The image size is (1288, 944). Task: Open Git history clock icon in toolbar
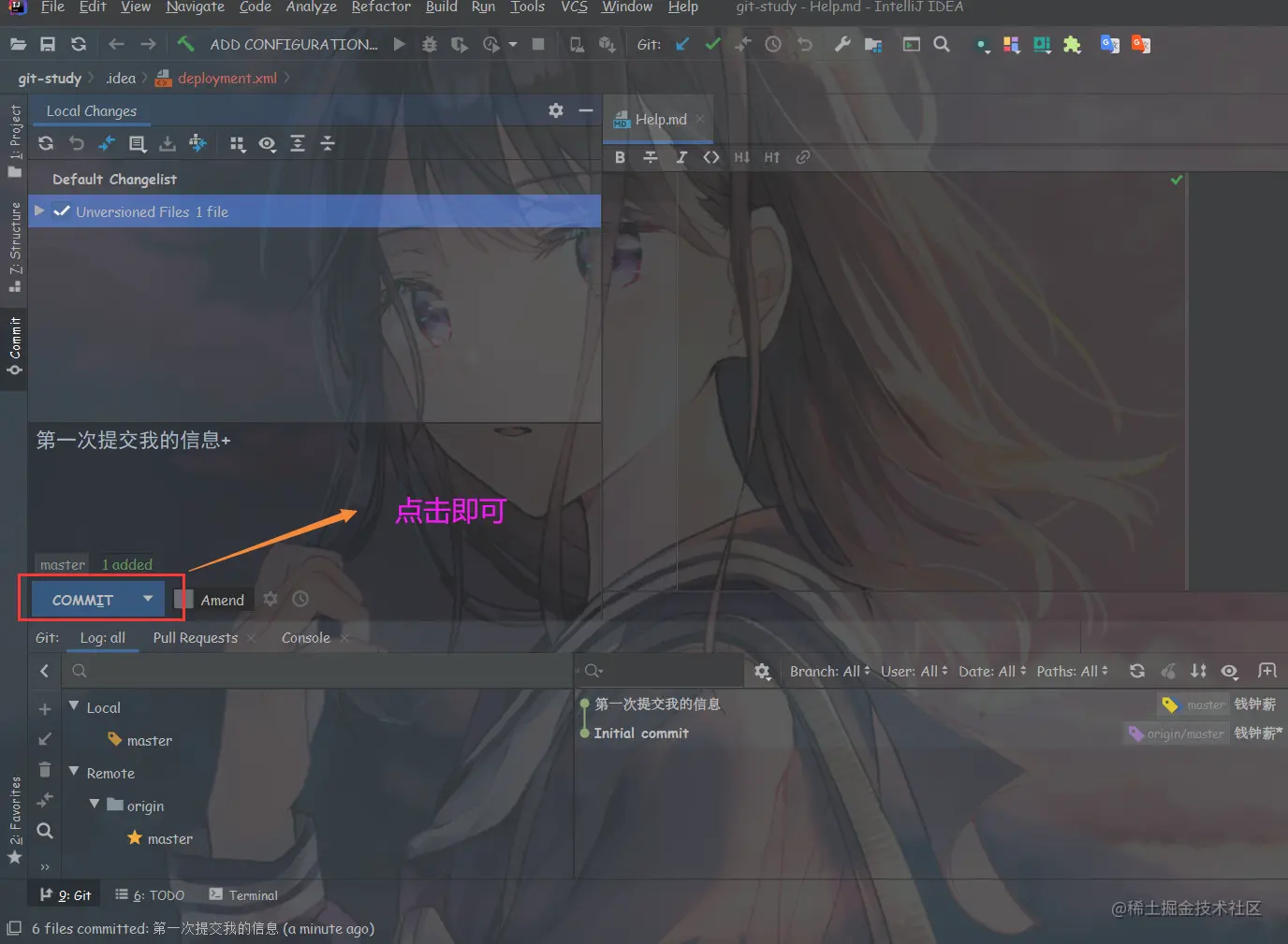click(773, 44)
